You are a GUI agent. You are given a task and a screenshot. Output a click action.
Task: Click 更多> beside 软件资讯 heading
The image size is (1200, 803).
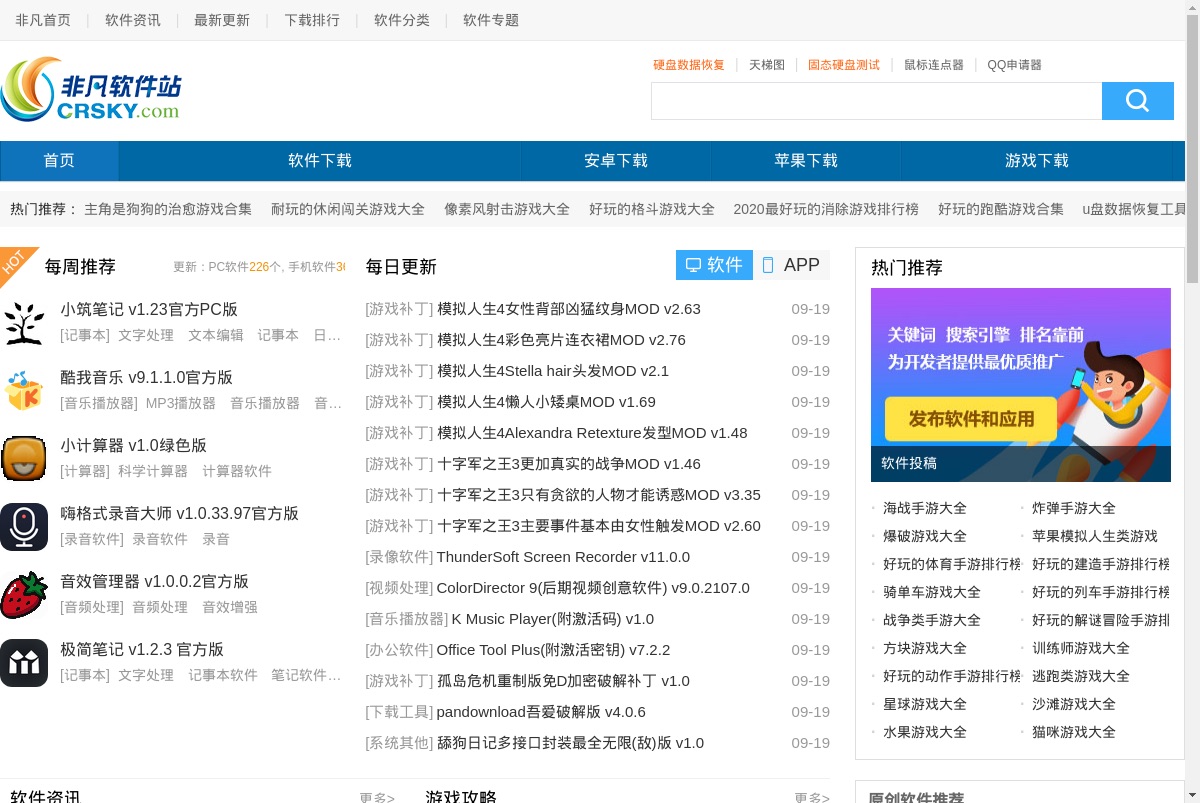click(x=377, y=798)
